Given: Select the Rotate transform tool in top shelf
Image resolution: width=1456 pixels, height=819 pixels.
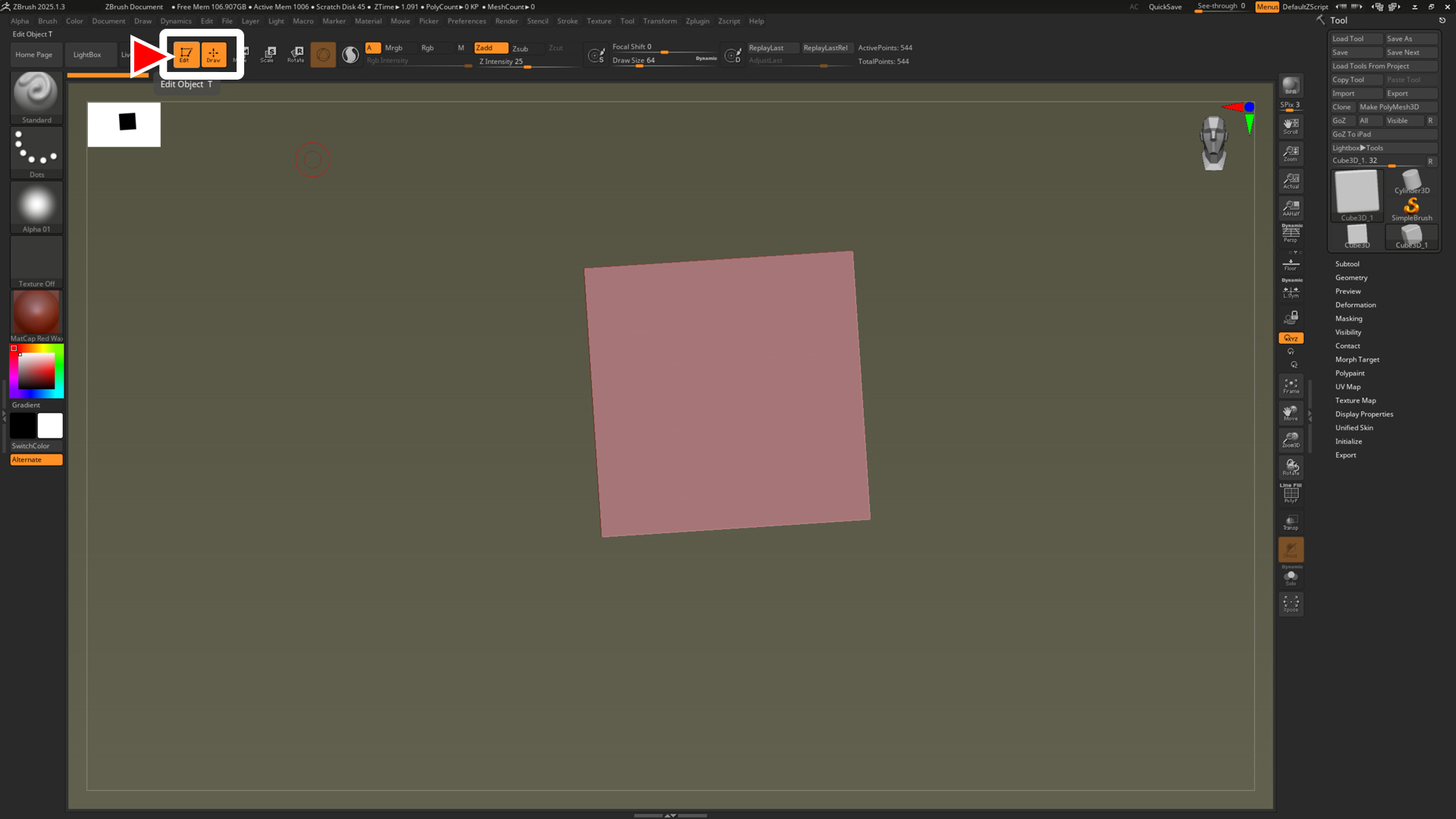Looking at the screenshot, I should point(296,55).
